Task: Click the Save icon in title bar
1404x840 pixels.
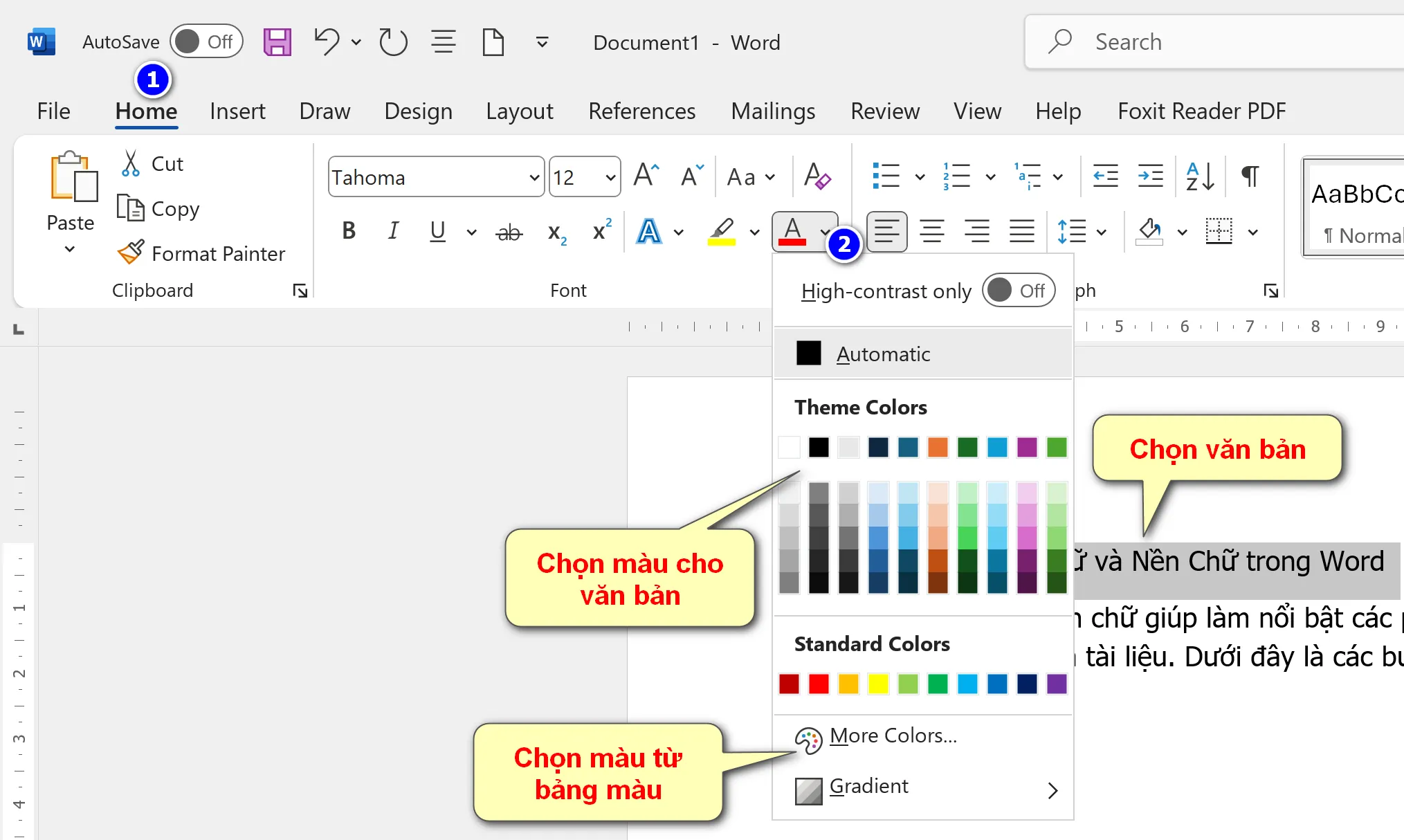Action: point(277,42)
